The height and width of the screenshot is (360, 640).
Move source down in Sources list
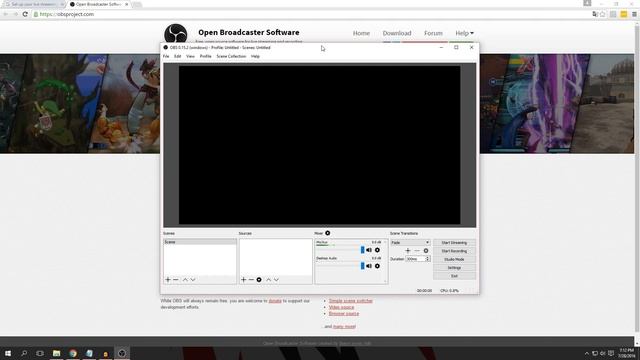point(276,280)
